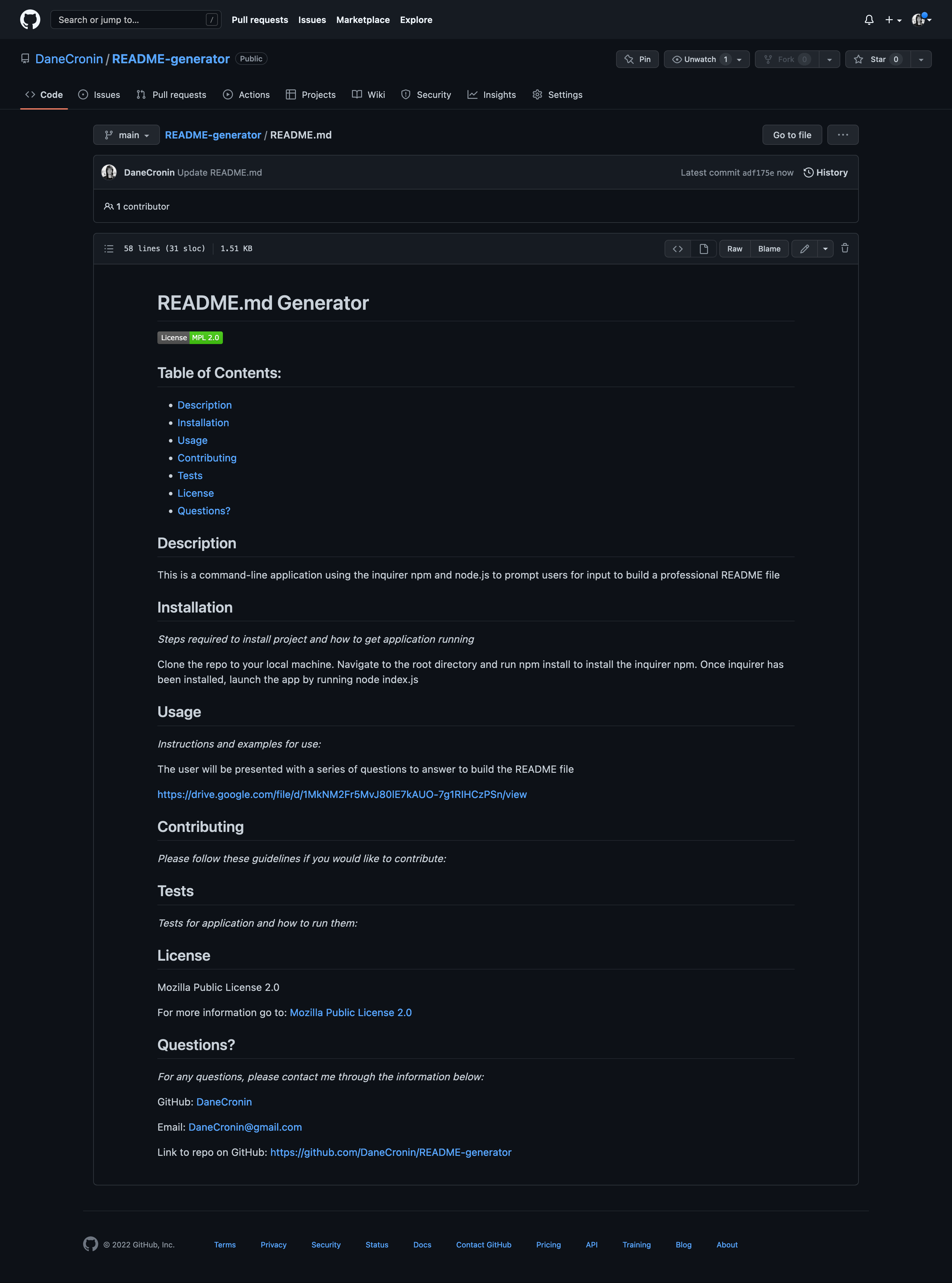The image size is (952, 1283).
Task: Open notifications with the bell icon
Action: 869,19
